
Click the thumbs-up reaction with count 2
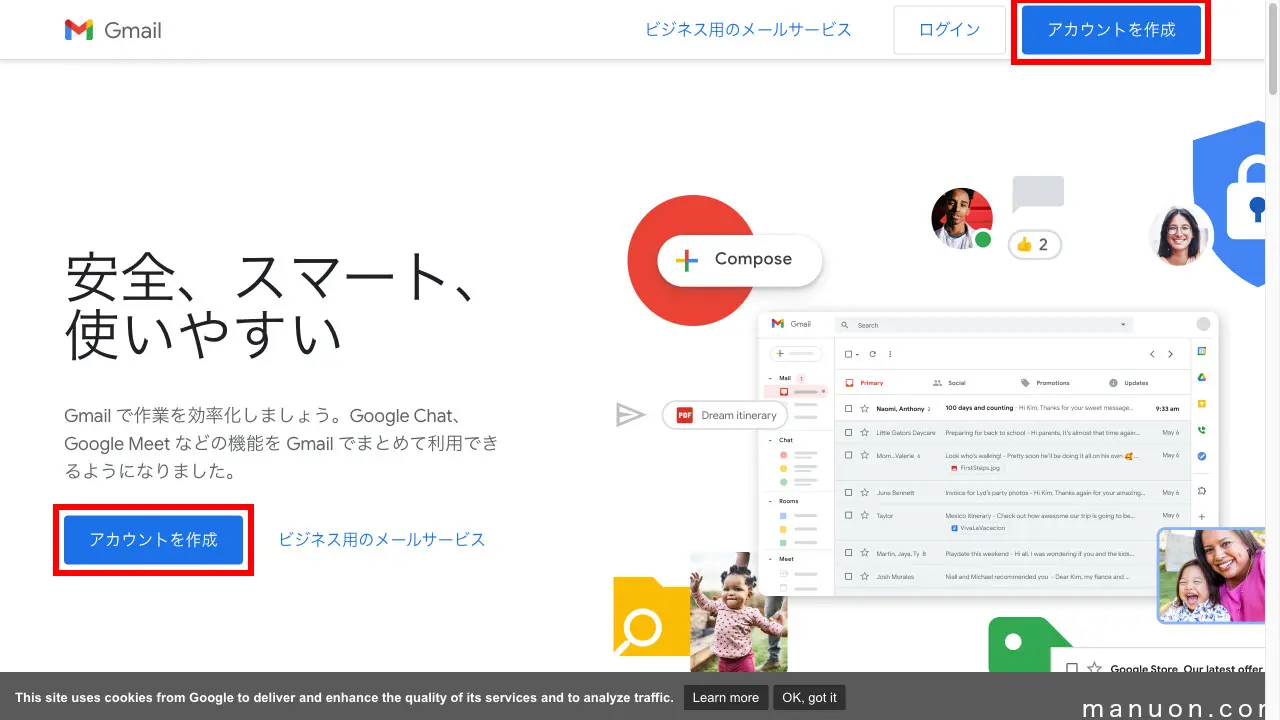point(1034,244)
